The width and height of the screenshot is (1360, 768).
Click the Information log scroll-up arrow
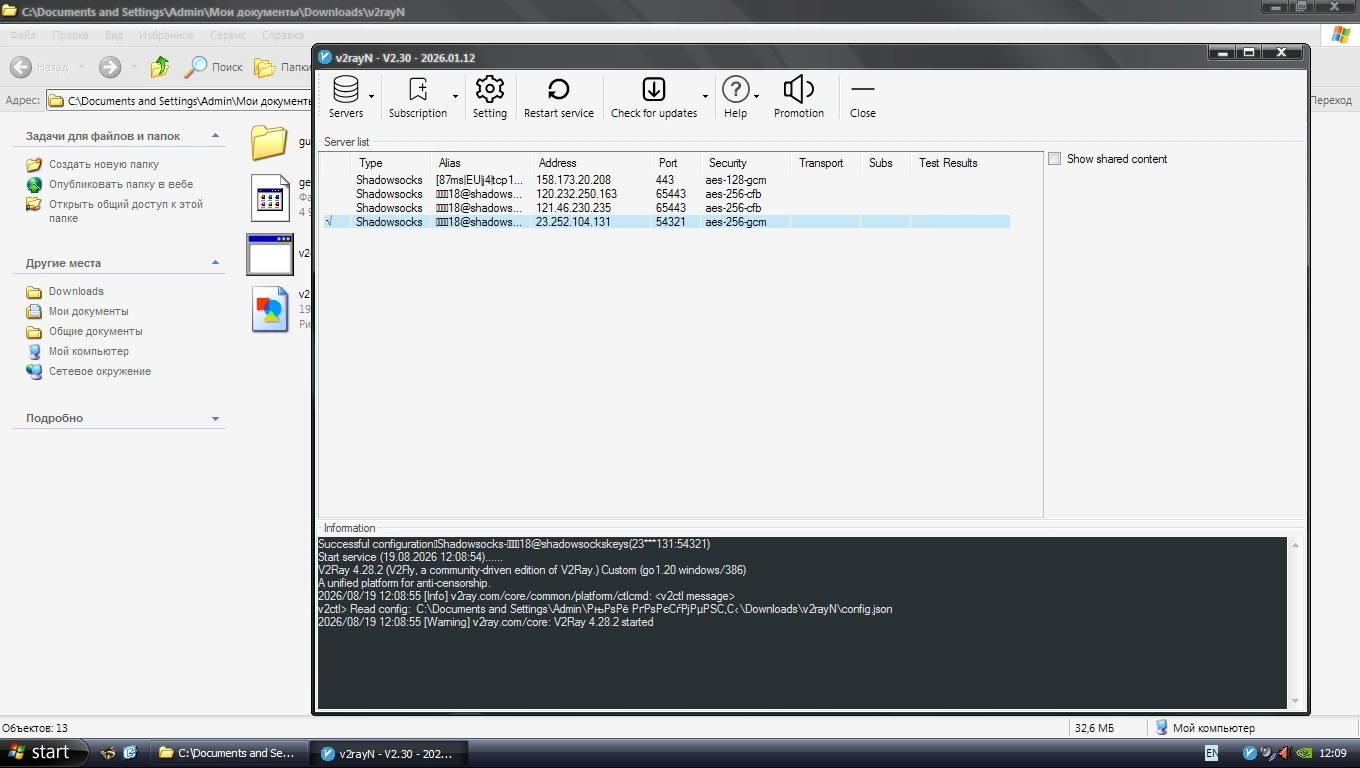[x=1295, y=545]
